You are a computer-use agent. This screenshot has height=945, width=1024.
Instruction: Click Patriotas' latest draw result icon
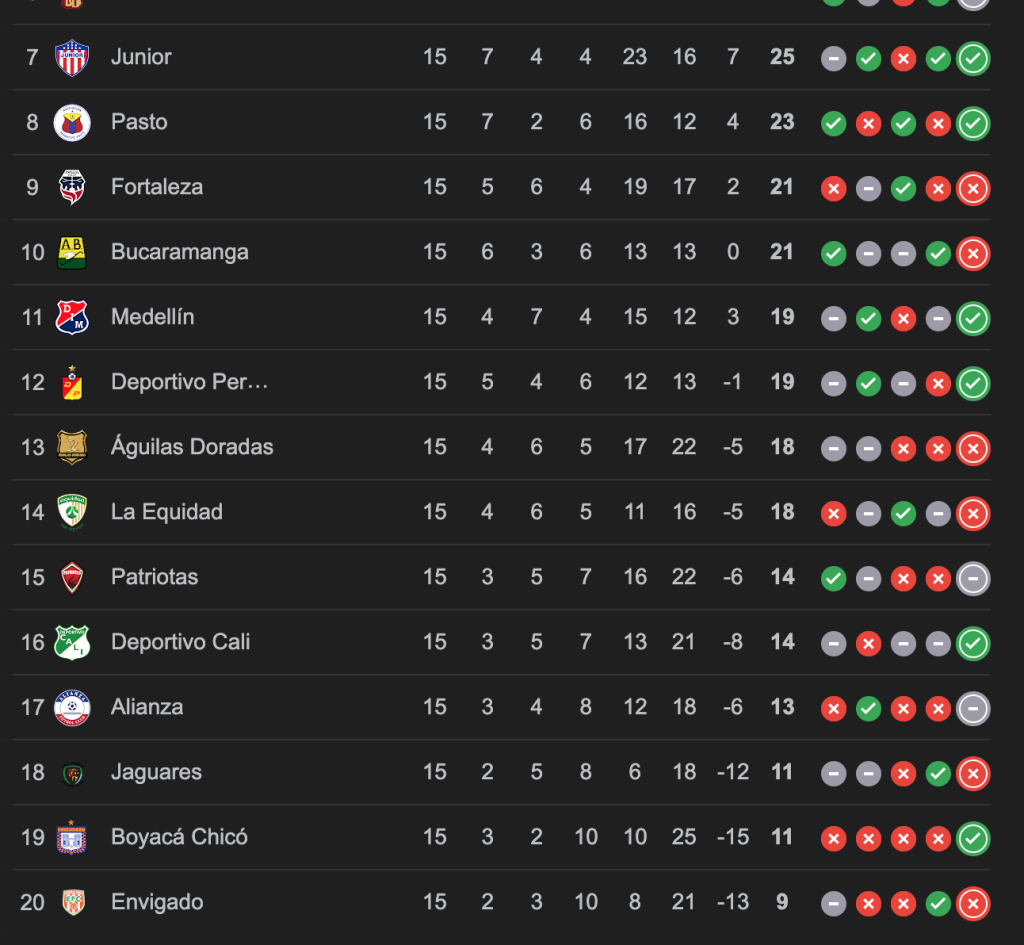point(973,578)
